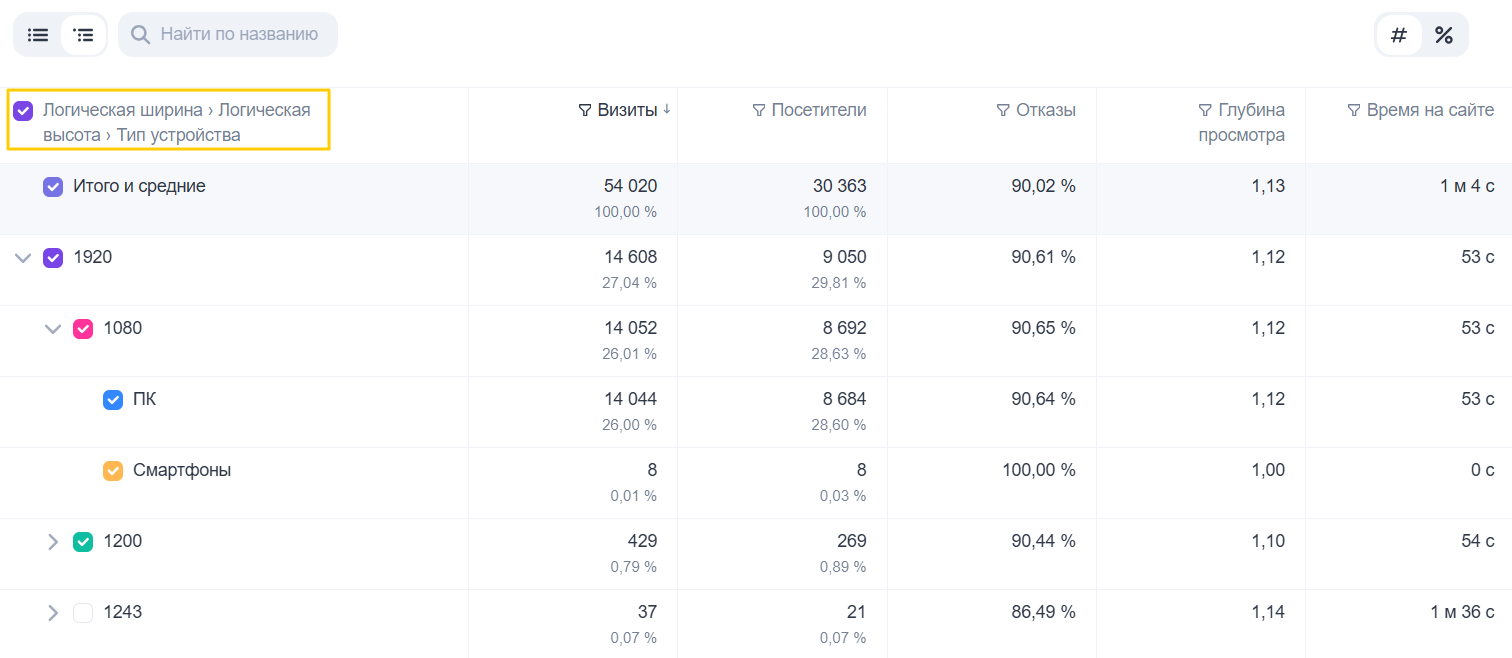Sort the table by Отказы column

pyautogui.click(x=1045, y=110)
